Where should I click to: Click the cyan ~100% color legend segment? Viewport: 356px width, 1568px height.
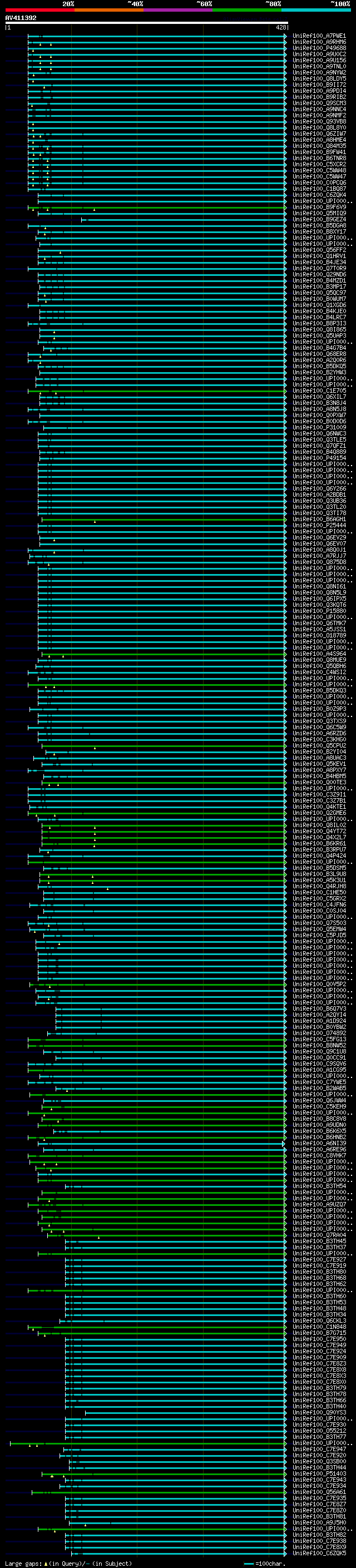[316, 10]
